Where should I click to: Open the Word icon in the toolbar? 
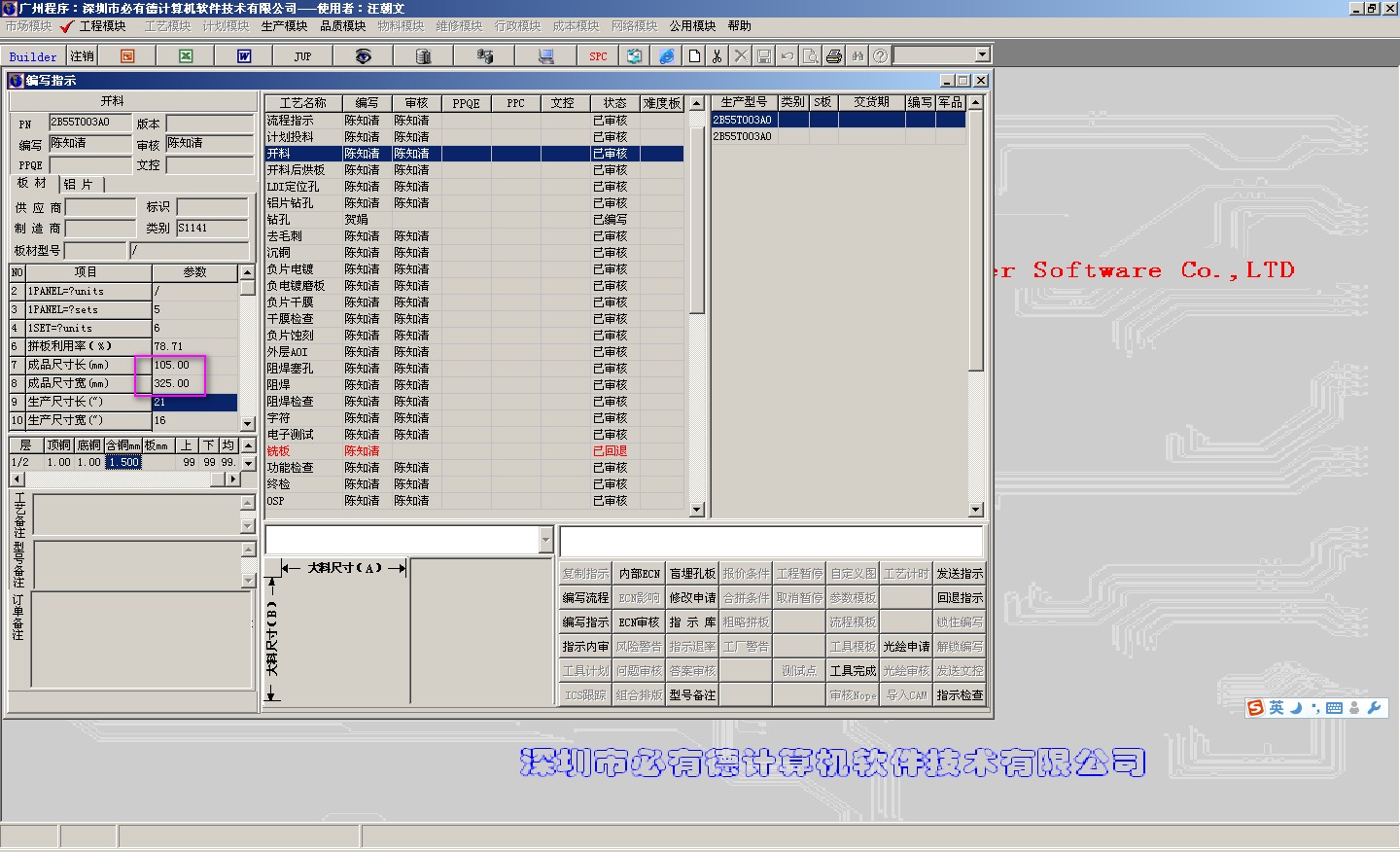244,56
